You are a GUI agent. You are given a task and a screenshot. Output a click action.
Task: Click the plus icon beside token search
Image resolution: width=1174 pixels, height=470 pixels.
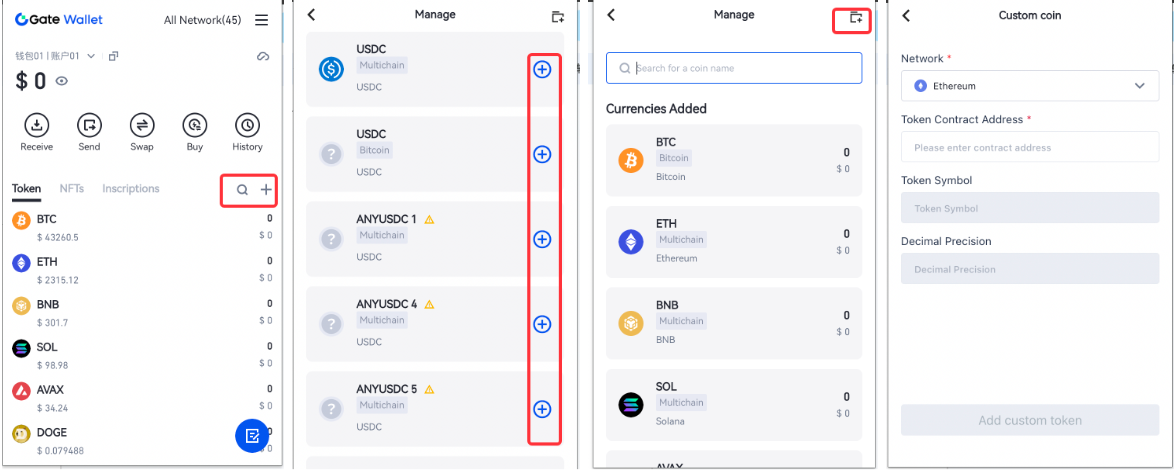pyautogui.click(x=266, y=189)
